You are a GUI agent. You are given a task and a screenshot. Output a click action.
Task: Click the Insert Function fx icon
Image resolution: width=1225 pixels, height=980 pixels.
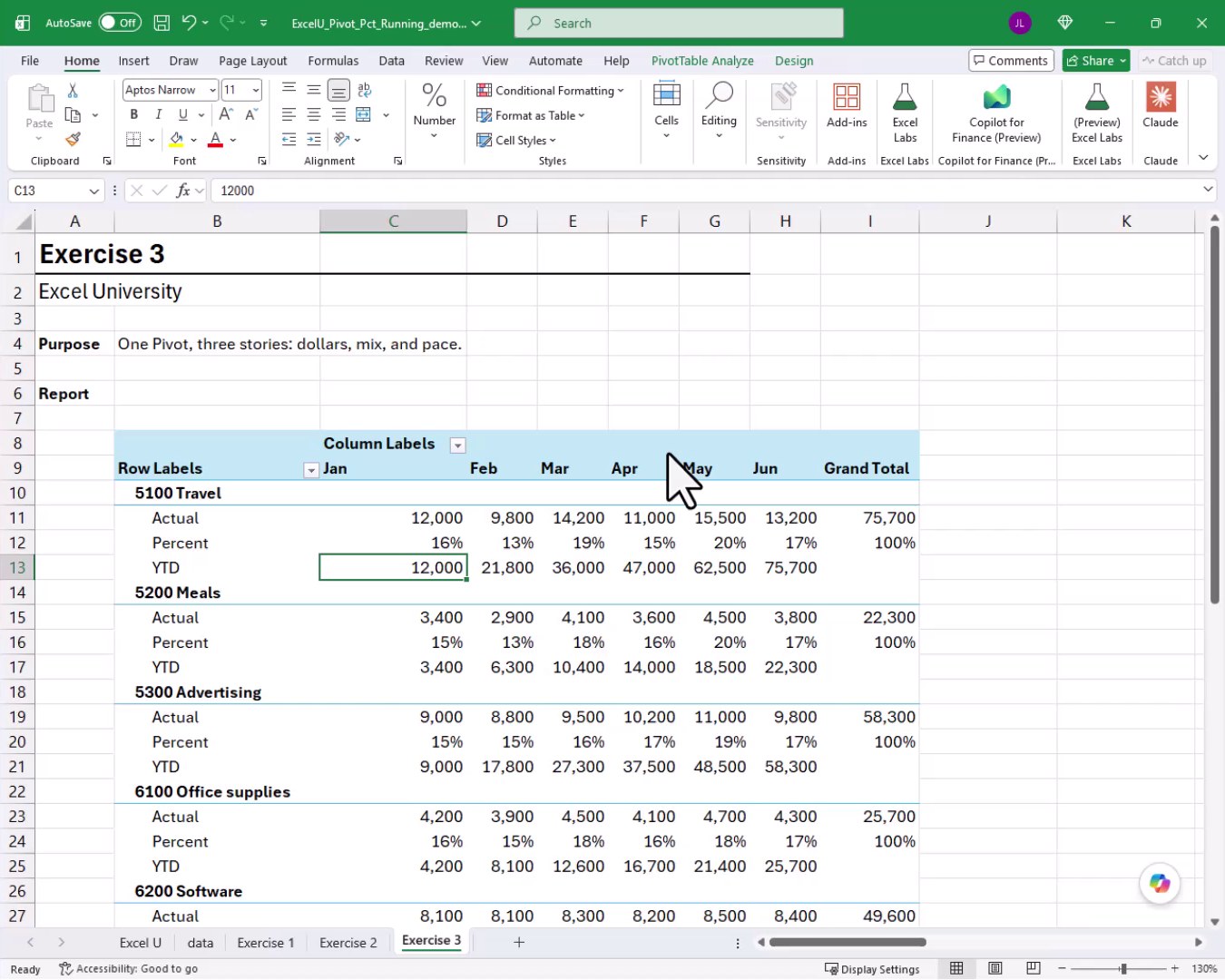182,191
